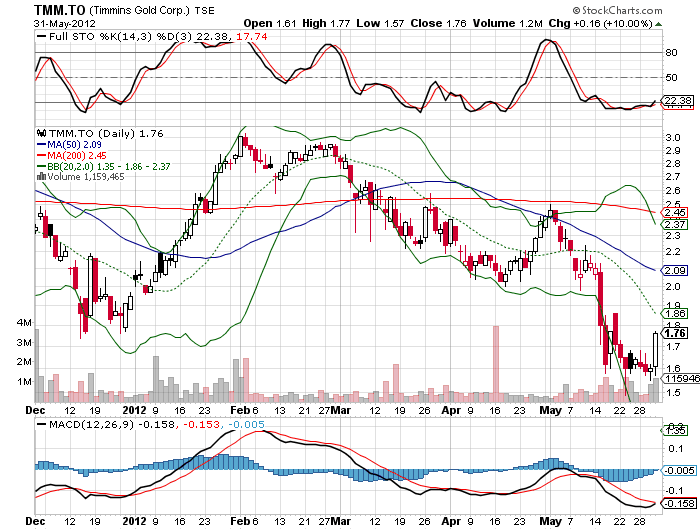
Task: Click the 115946 volume tag
Action: [681, 379]
